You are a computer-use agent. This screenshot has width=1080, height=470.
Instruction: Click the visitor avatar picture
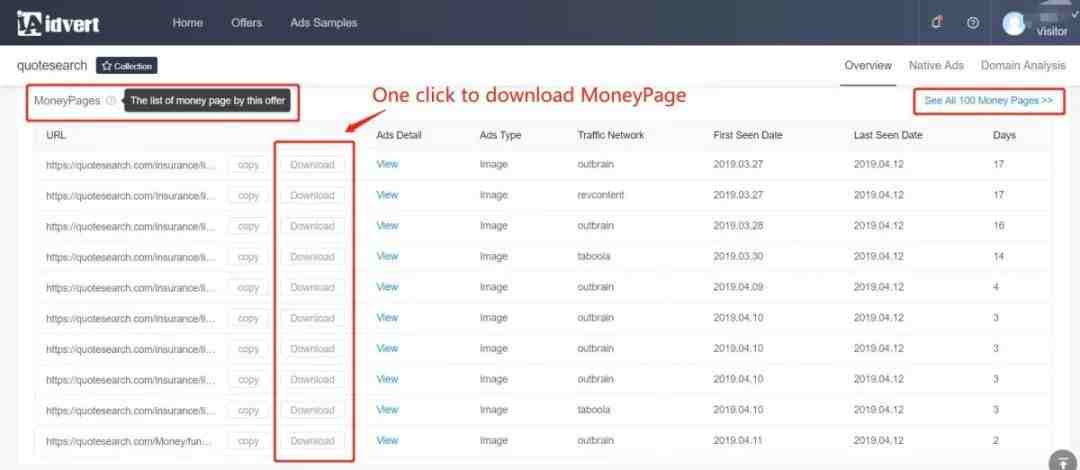point(1014,23)
